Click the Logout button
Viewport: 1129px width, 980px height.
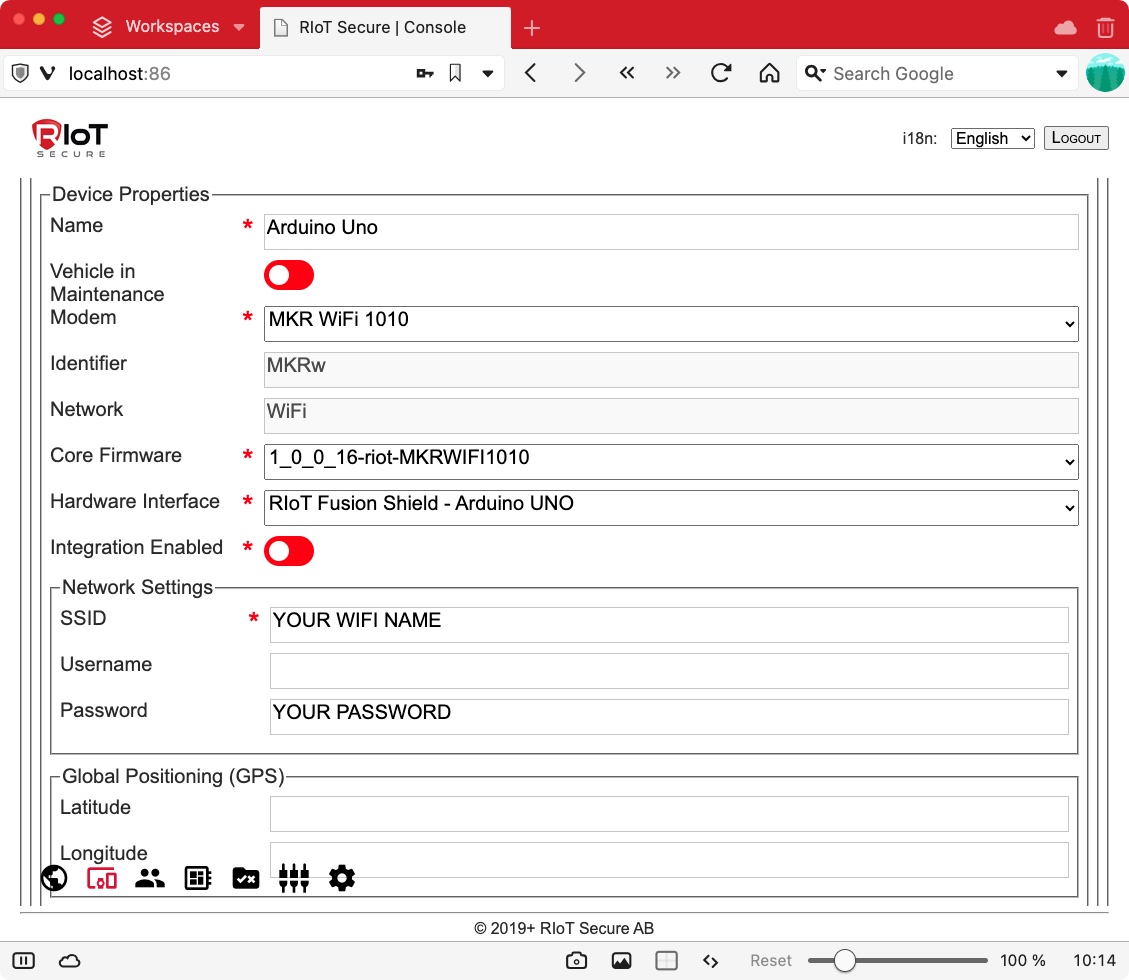(x=1076, y=138)
